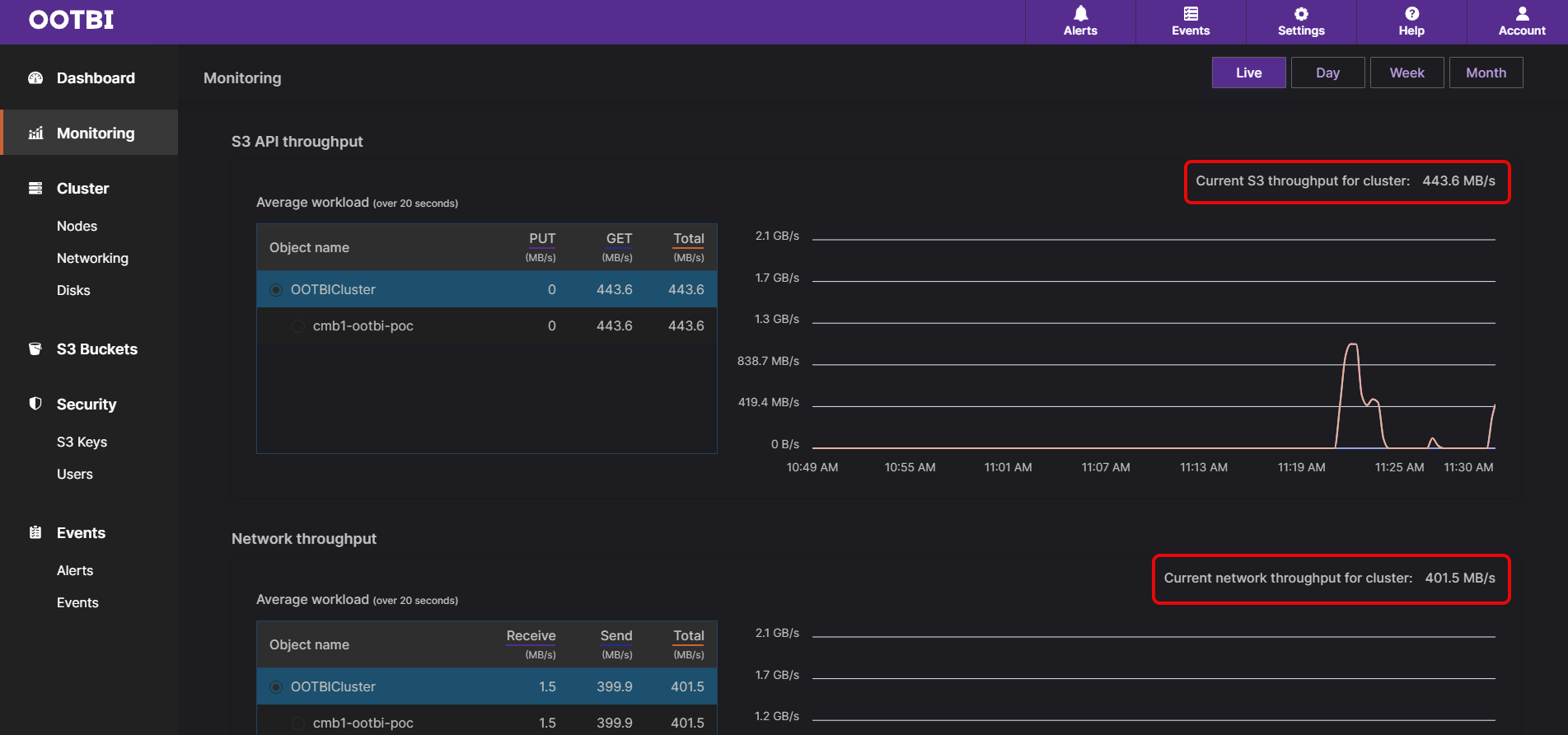Switch to the Week time range tab
This screenshot has height=735, width=1568.
1407,73
